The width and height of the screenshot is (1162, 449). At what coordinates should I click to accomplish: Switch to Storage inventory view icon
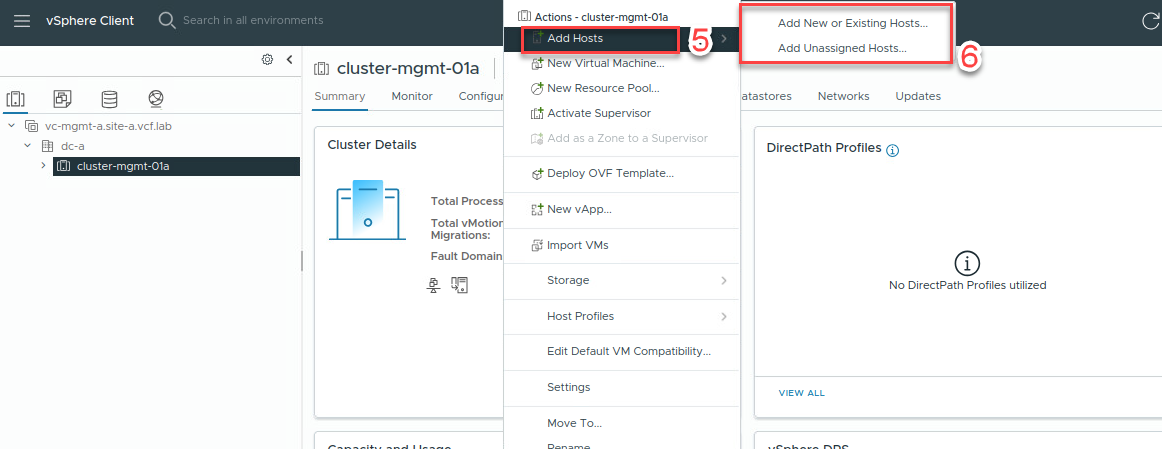click(x=109, y=98)
